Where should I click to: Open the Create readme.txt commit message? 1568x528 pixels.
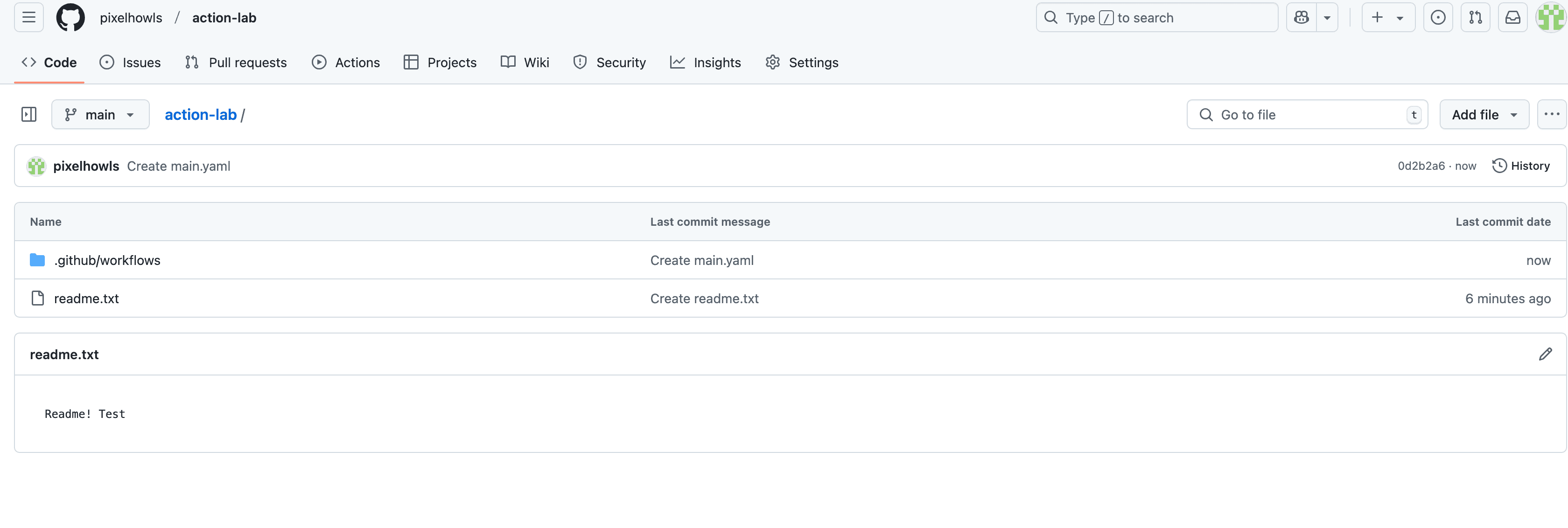704,299
